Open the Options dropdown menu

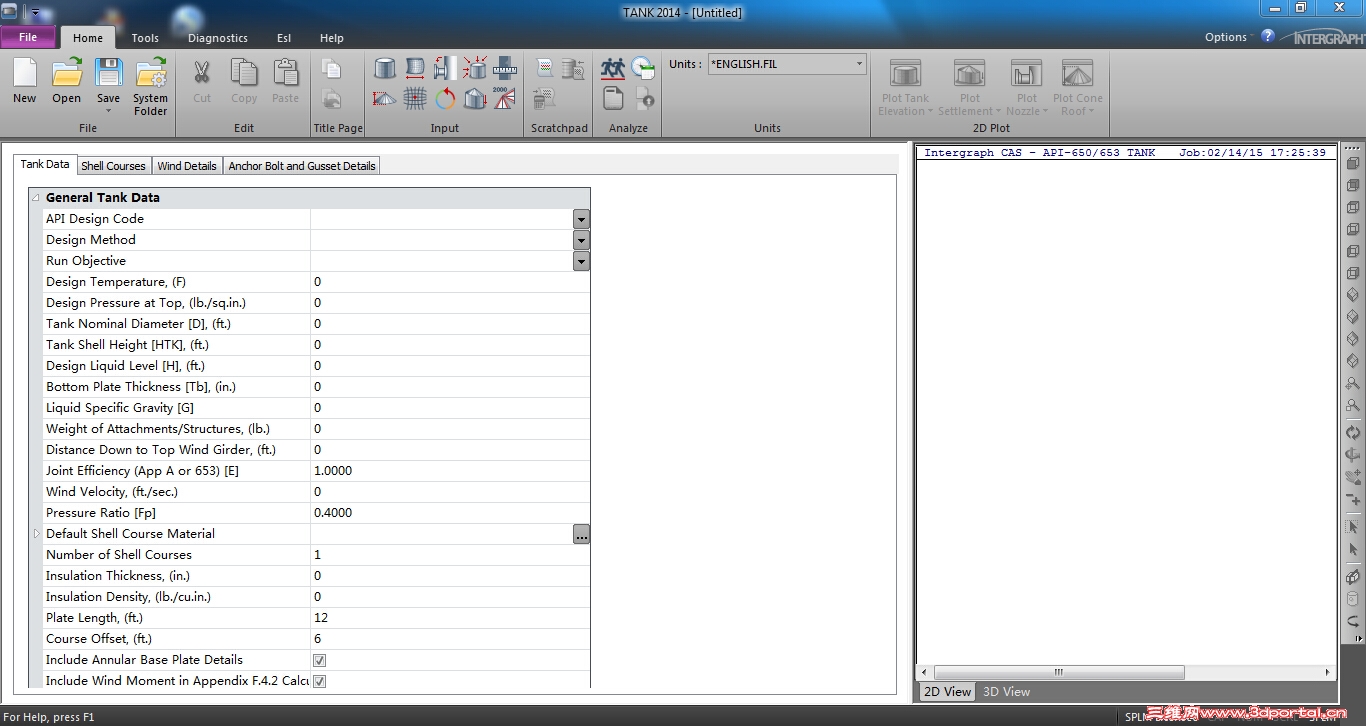1230,37
